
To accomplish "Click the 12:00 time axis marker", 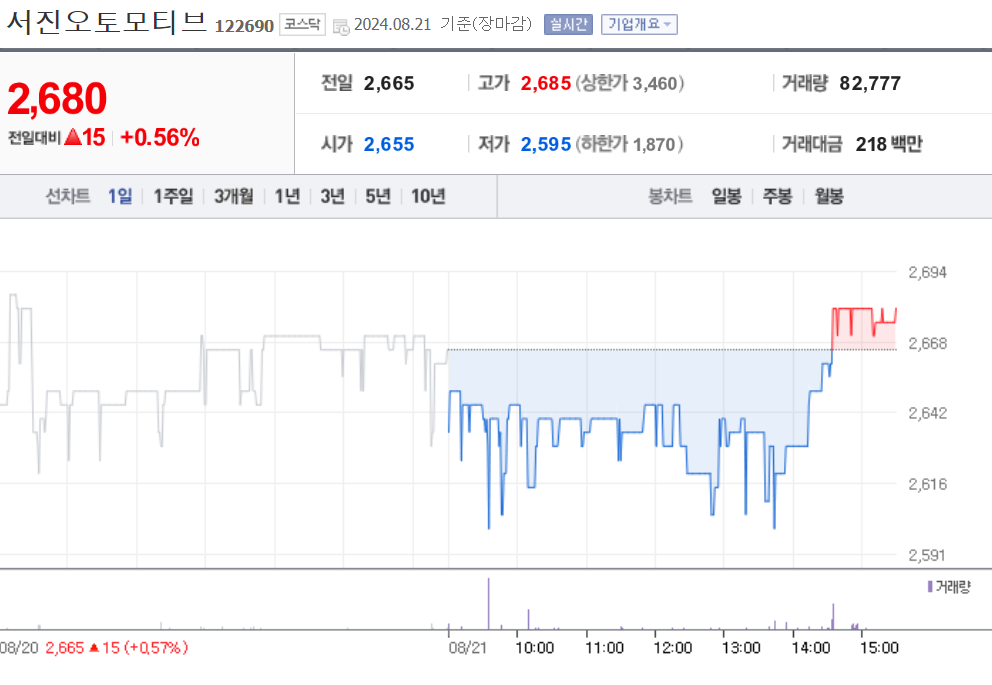I will coord(673,648).
